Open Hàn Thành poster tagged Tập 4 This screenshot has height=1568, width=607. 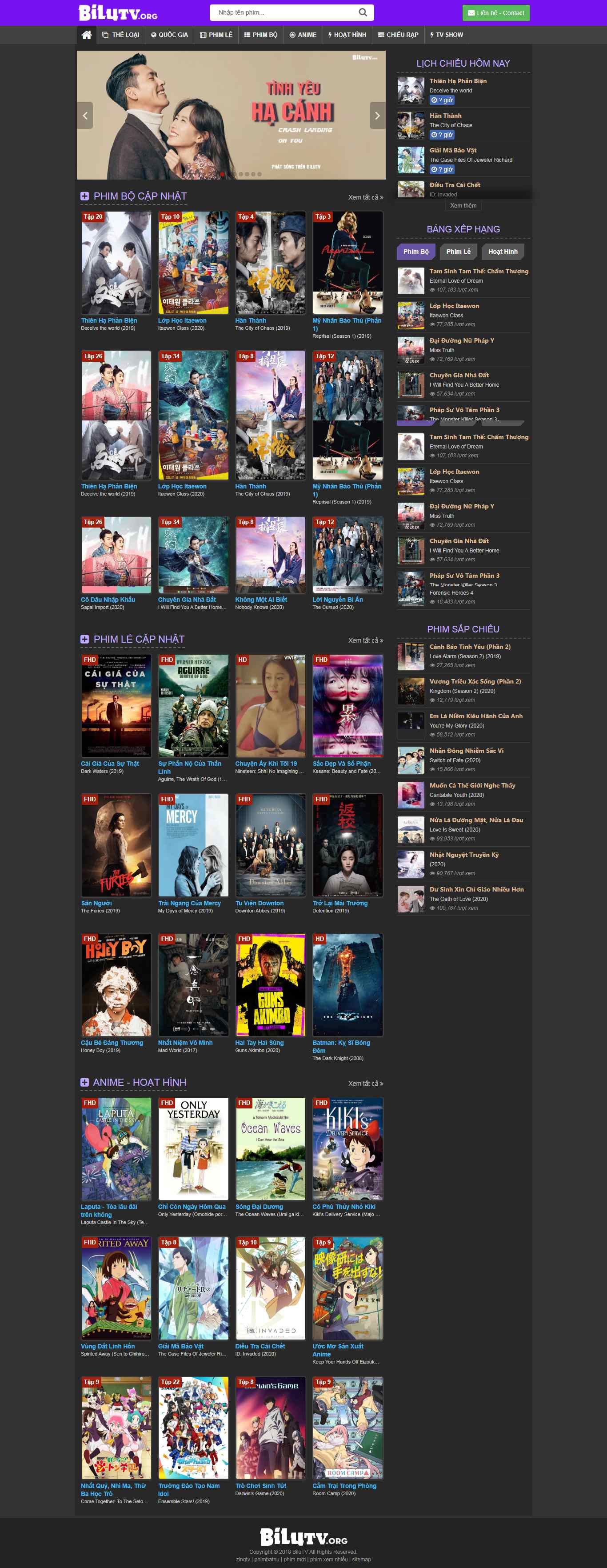(x=271, y=262)
